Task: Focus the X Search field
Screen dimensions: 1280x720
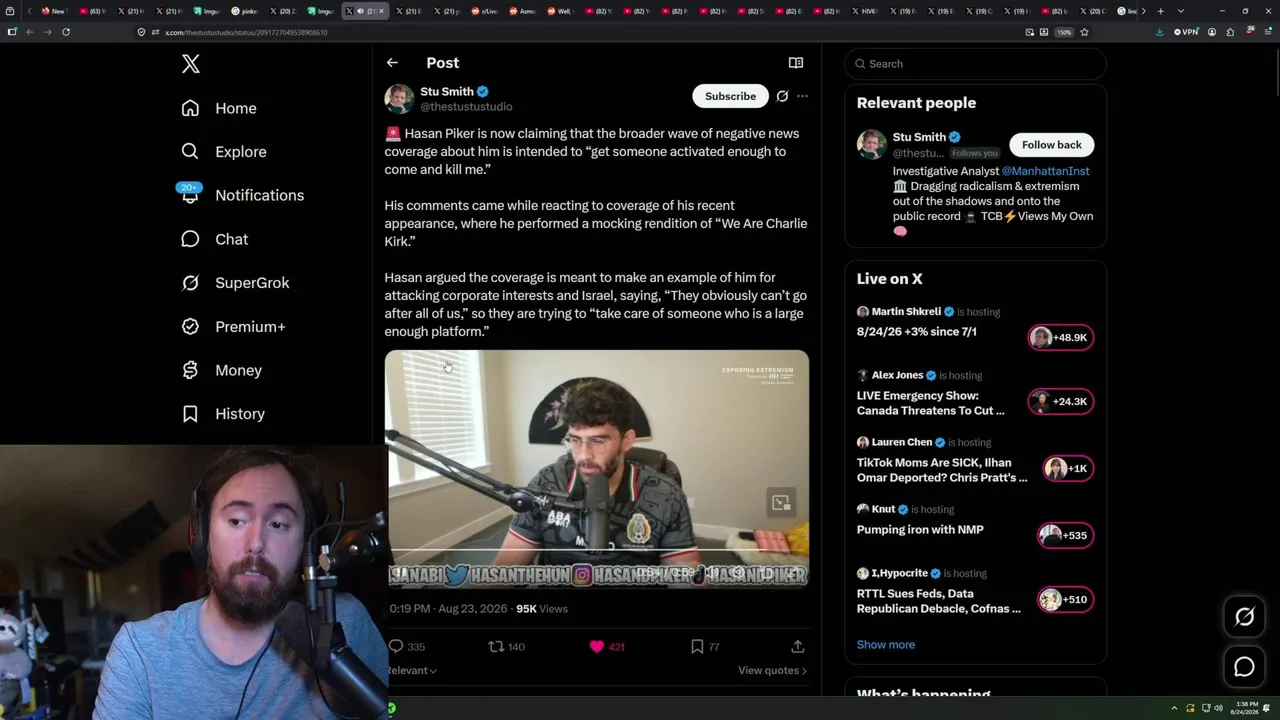Action: (976, 64)
